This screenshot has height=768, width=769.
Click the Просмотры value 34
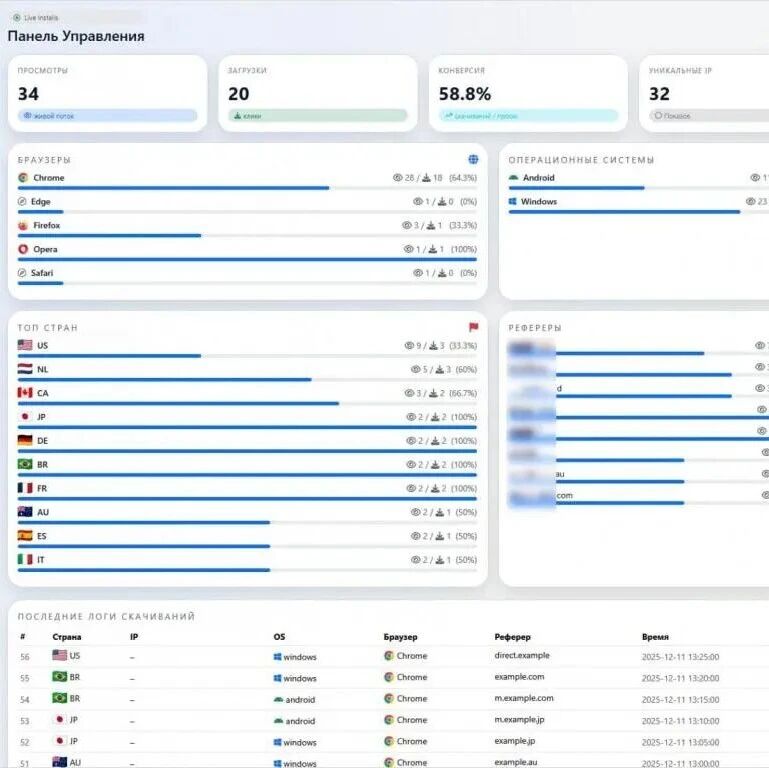pos(28,94)
